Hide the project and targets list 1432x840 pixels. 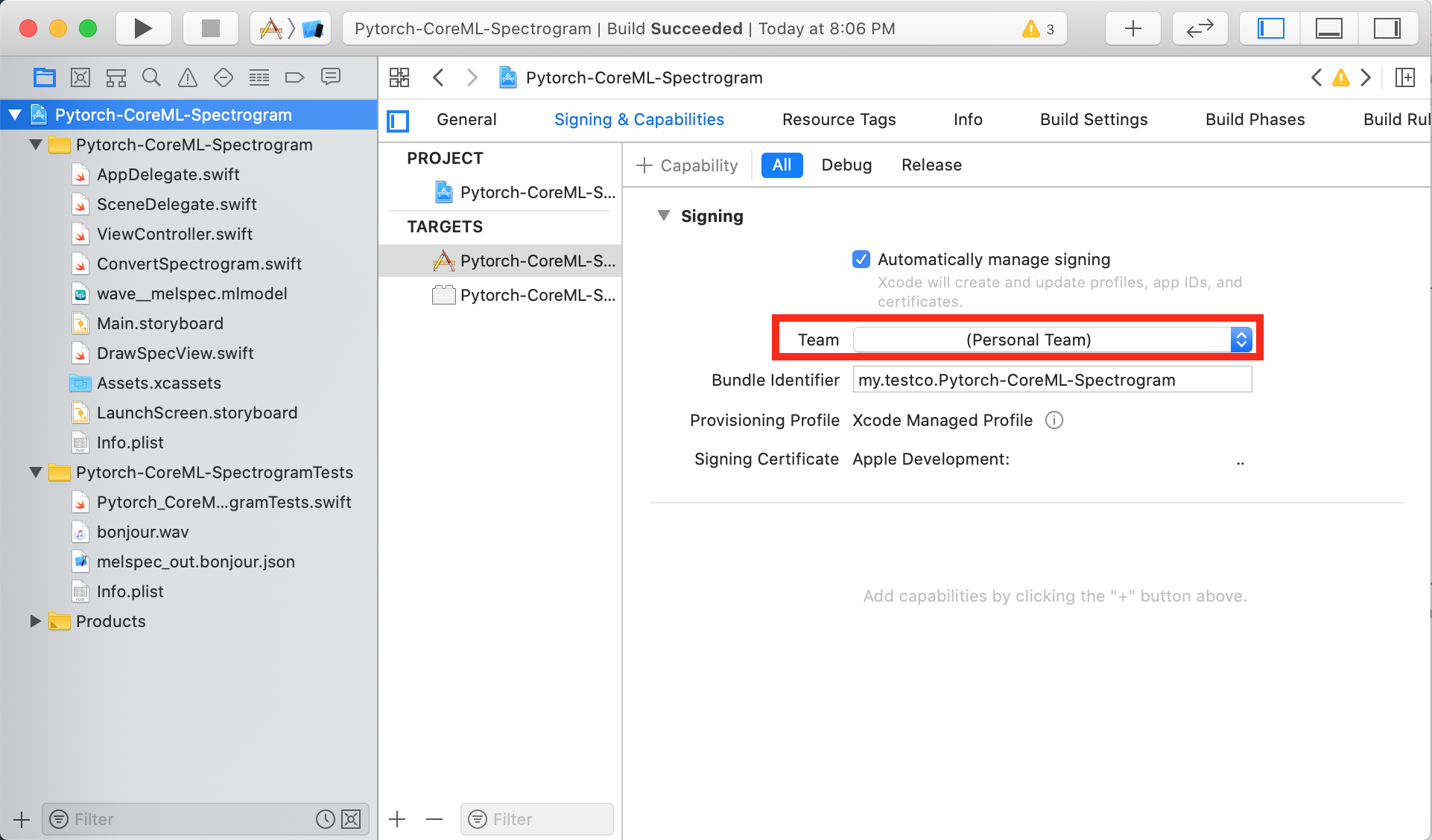399,120
